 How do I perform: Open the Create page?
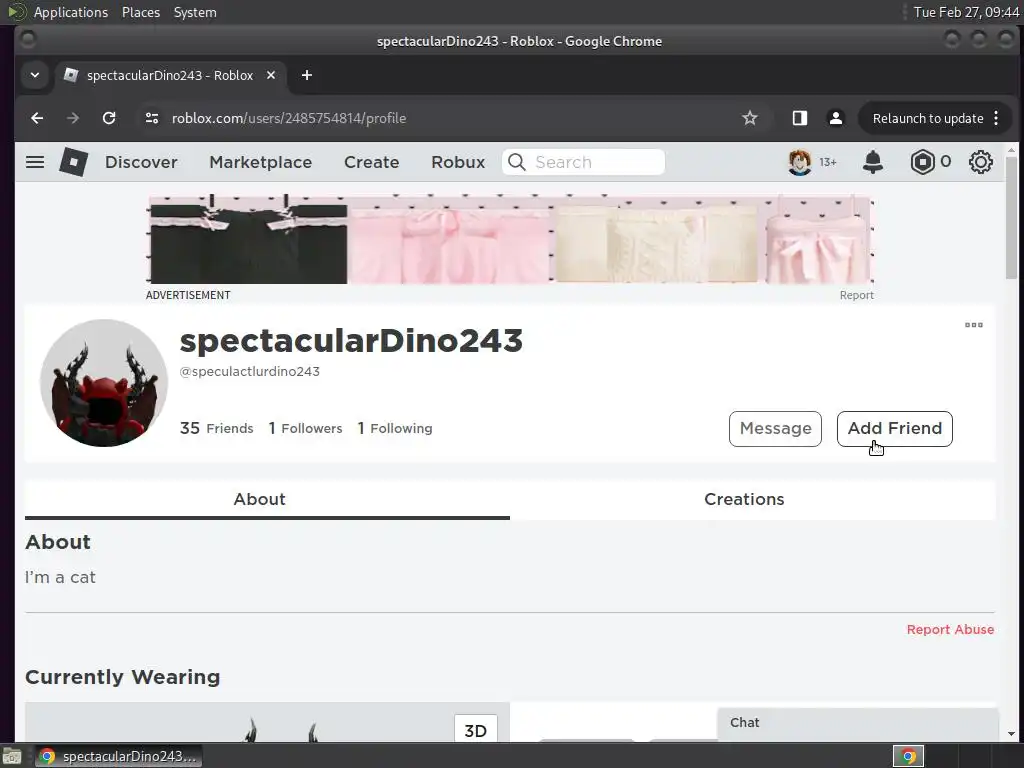[372, 162]
